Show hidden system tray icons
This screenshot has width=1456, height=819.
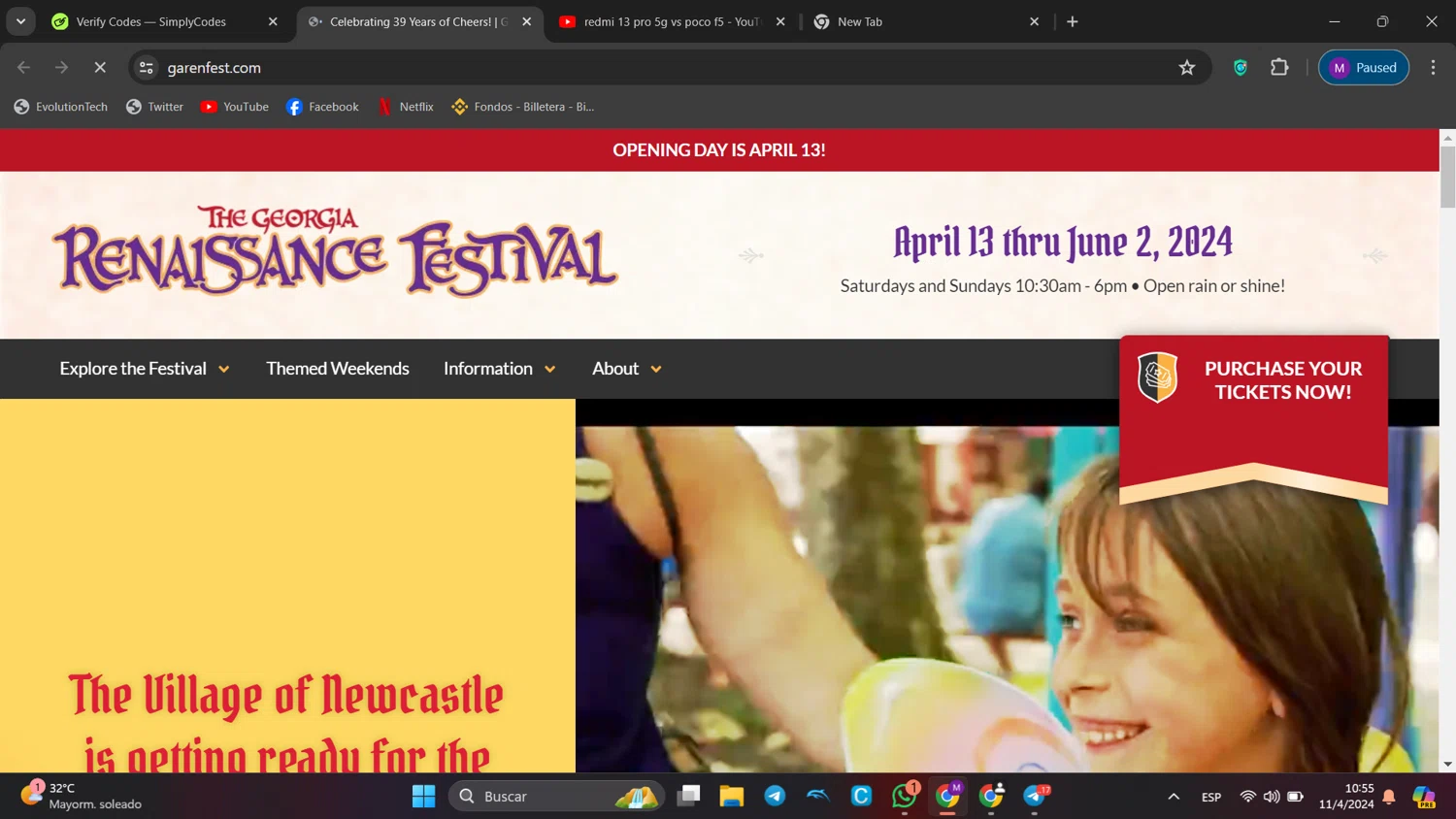[x=1174, y=797]
